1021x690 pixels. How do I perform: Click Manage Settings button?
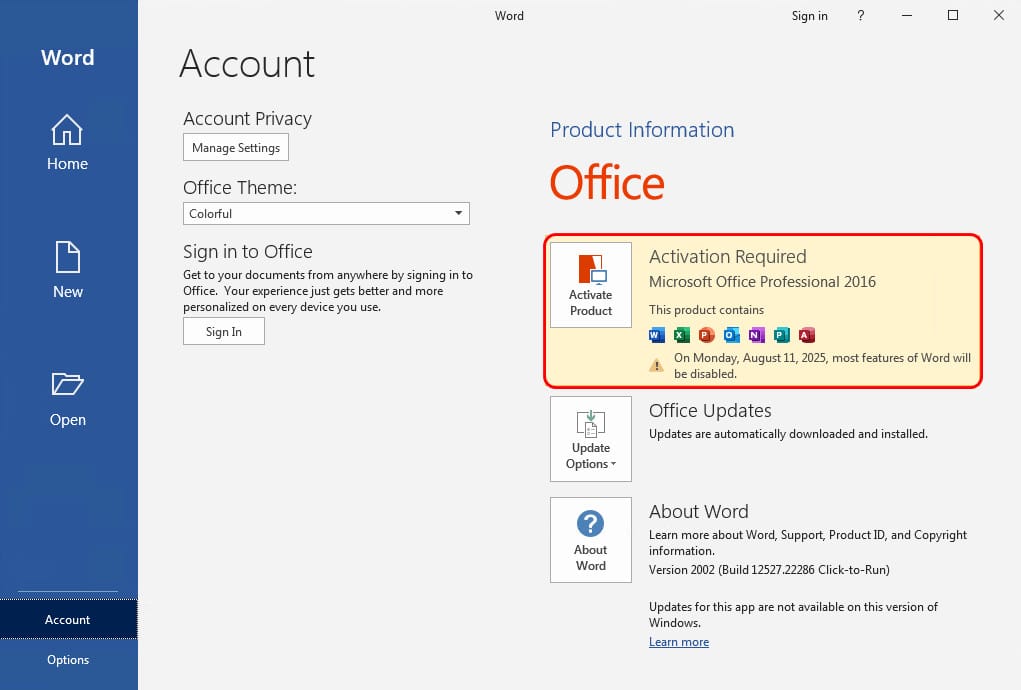[236, 148]
